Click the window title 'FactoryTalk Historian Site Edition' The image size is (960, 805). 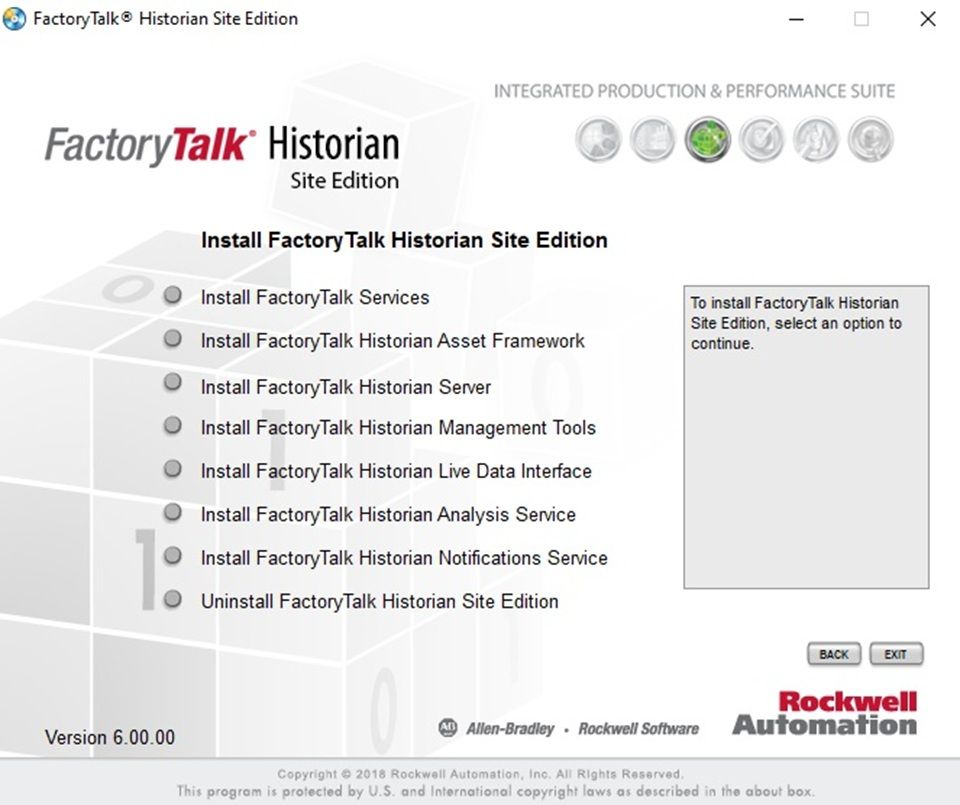[165, 18]
